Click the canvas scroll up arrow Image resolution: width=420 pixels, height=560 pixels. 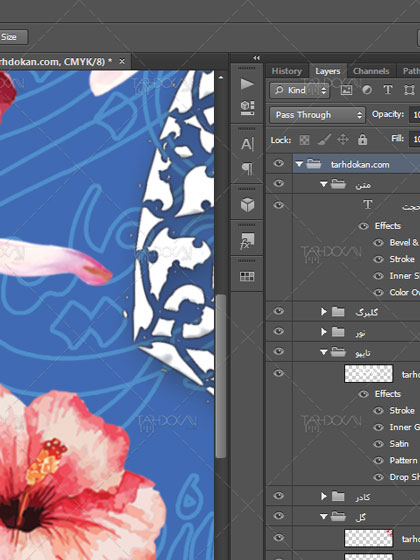(x=221, y=77)
